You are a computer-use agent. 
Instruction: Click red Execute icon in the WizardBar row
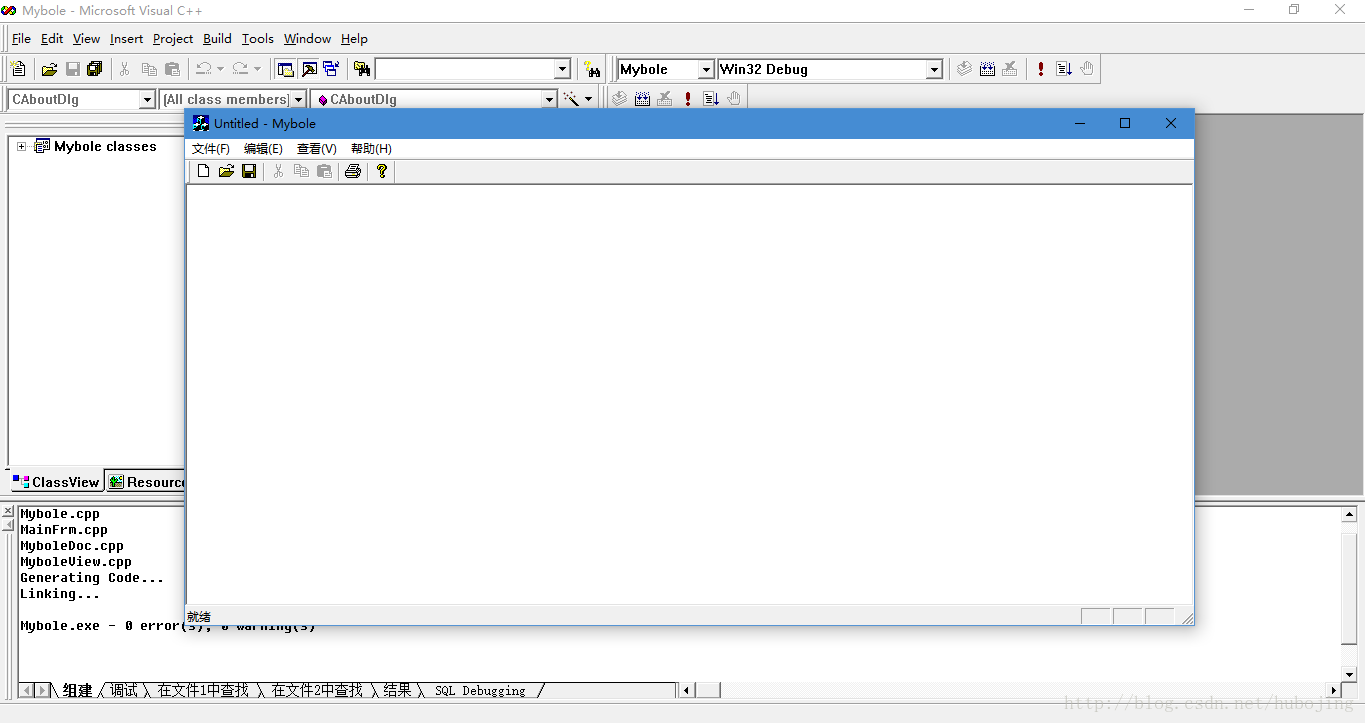click(688, 99)
